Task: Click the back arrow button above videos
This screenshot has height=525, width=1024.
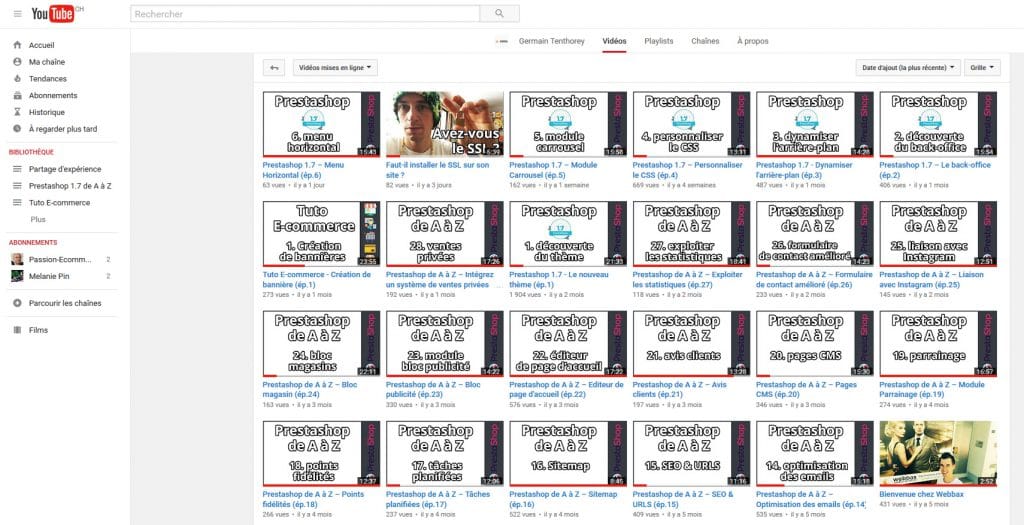Action: (274, 68)
